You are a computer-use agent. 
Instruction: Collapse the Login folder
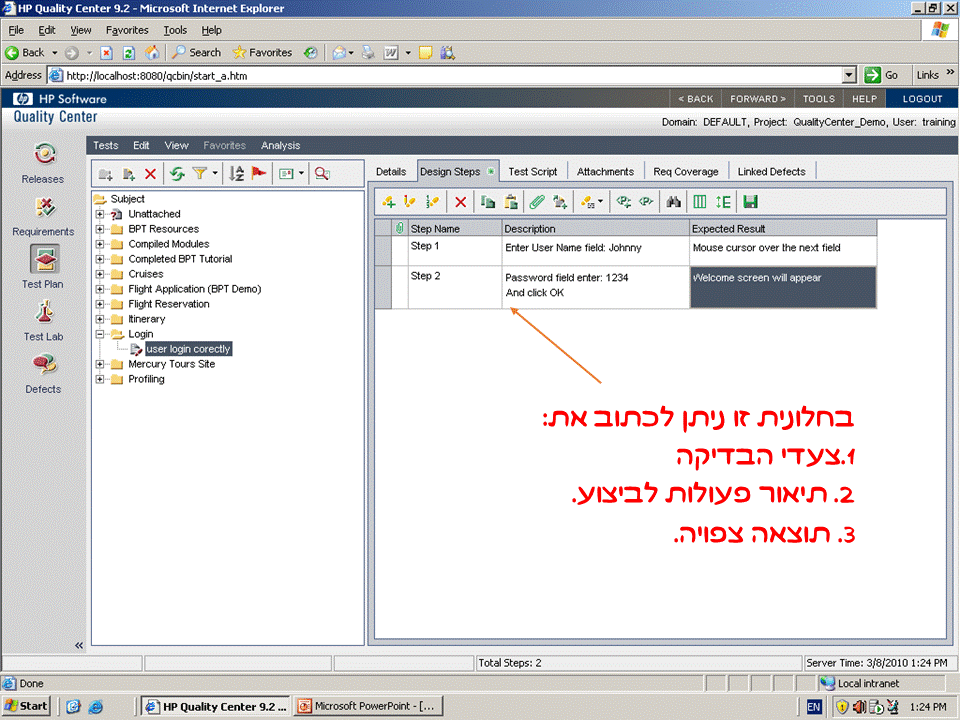tap(100, 334)
